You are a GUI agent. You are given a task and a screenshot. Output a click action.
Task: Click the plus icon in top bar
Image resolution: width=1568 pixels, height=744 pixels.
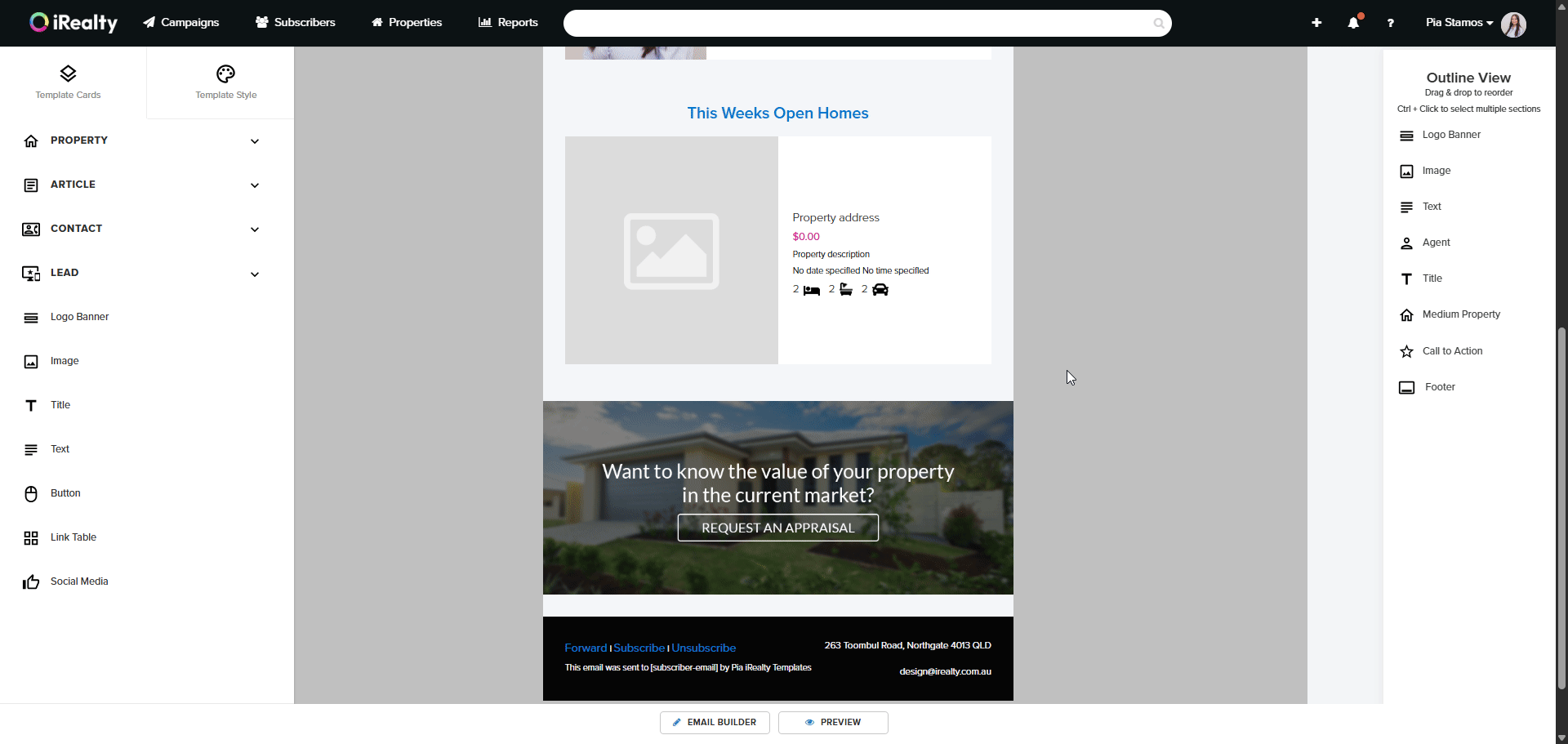(1316, 23)
